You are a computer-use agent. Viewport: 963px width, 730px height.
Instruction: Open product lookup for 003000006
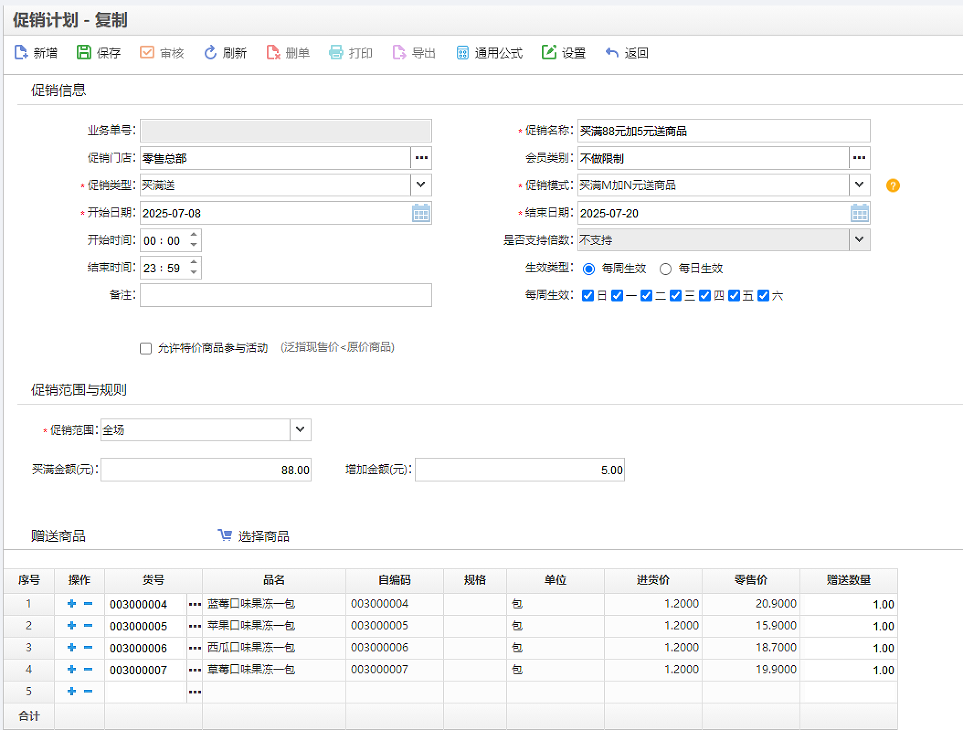(x=195, y=648)
